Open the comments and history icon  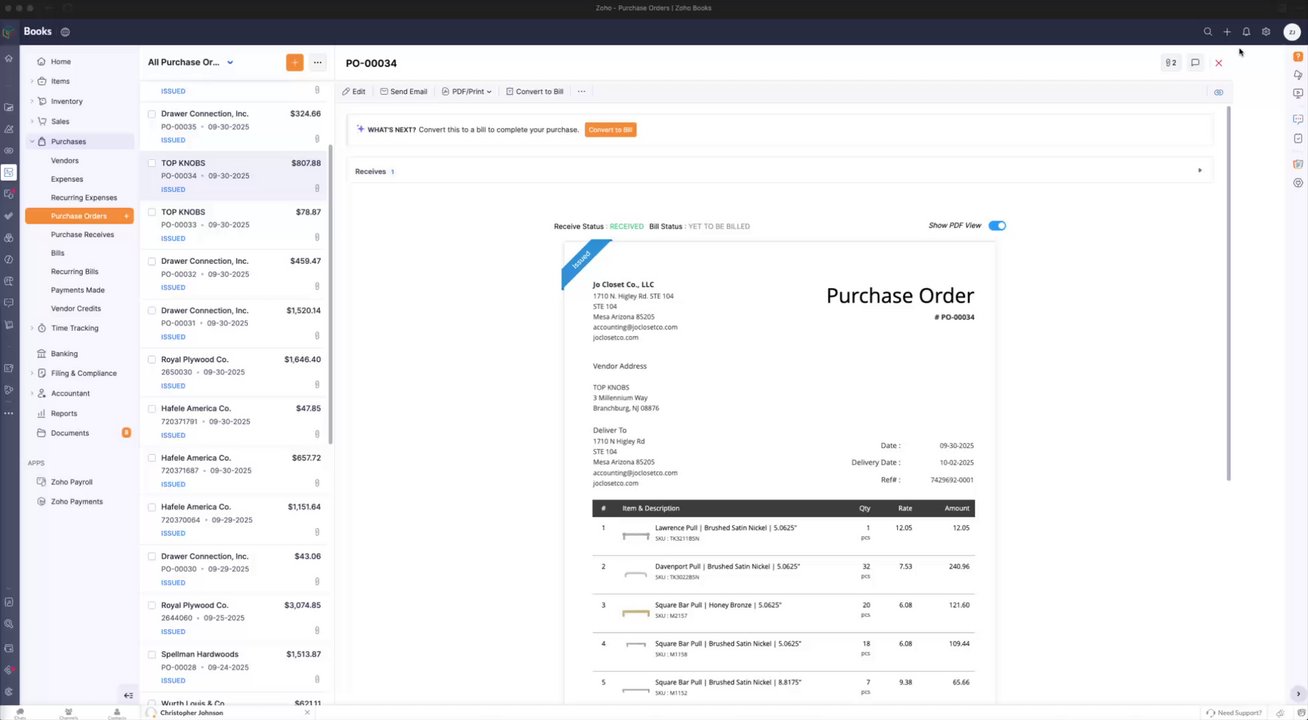click(1195, 63)
